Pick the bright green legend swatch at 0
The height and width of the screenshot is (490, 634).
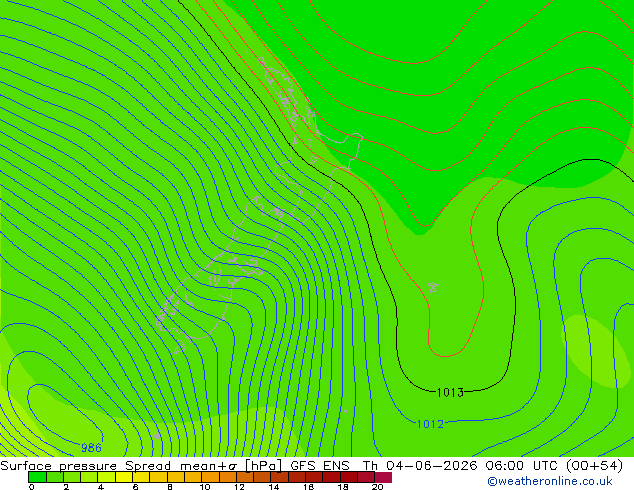coord(37,477)
